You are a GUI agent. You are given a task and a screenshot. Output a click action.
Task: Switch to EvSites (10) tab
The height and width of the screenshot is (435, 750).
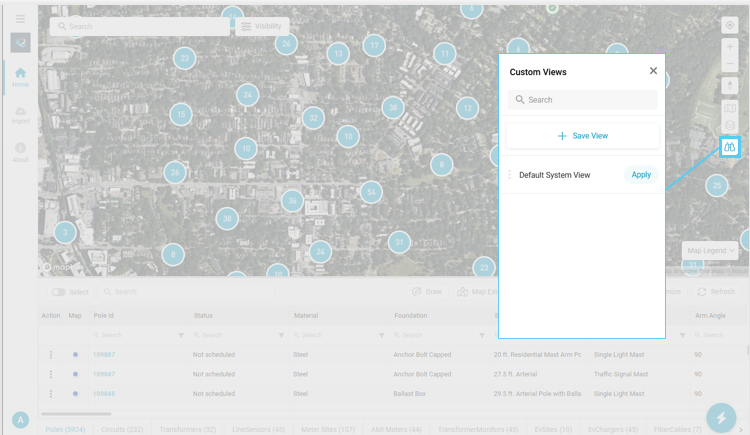point(553,429)
